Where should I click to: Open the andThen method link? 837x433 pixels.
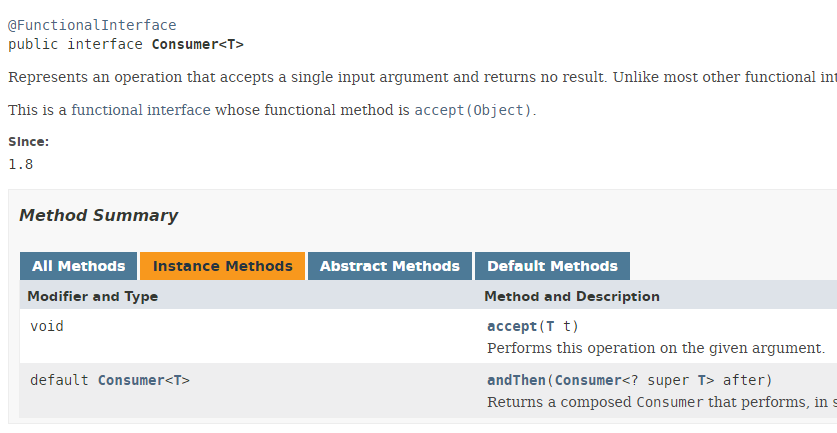pos(516,380)
